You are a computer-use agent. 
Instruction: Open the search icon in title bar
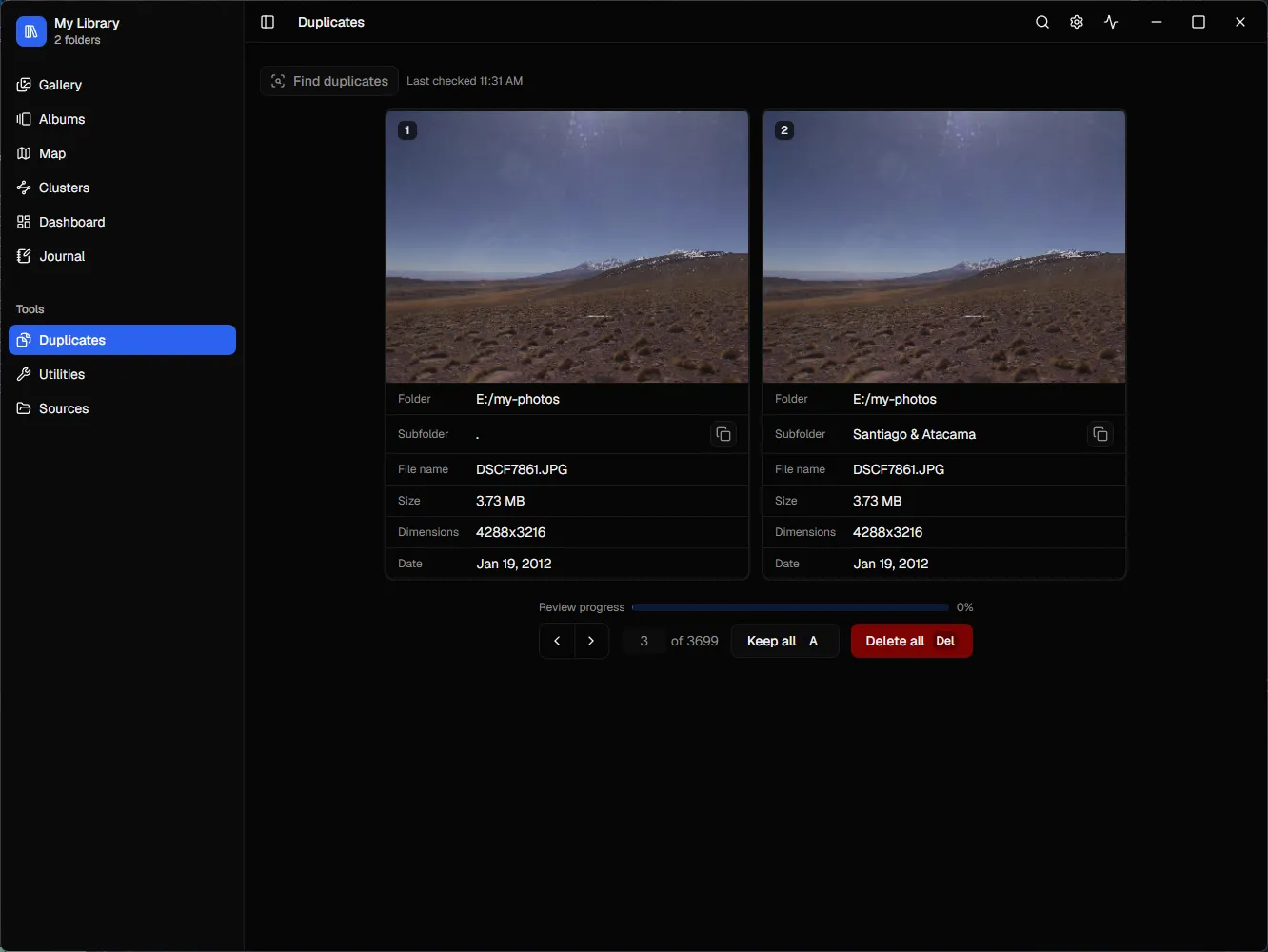tap(1042, 22)
